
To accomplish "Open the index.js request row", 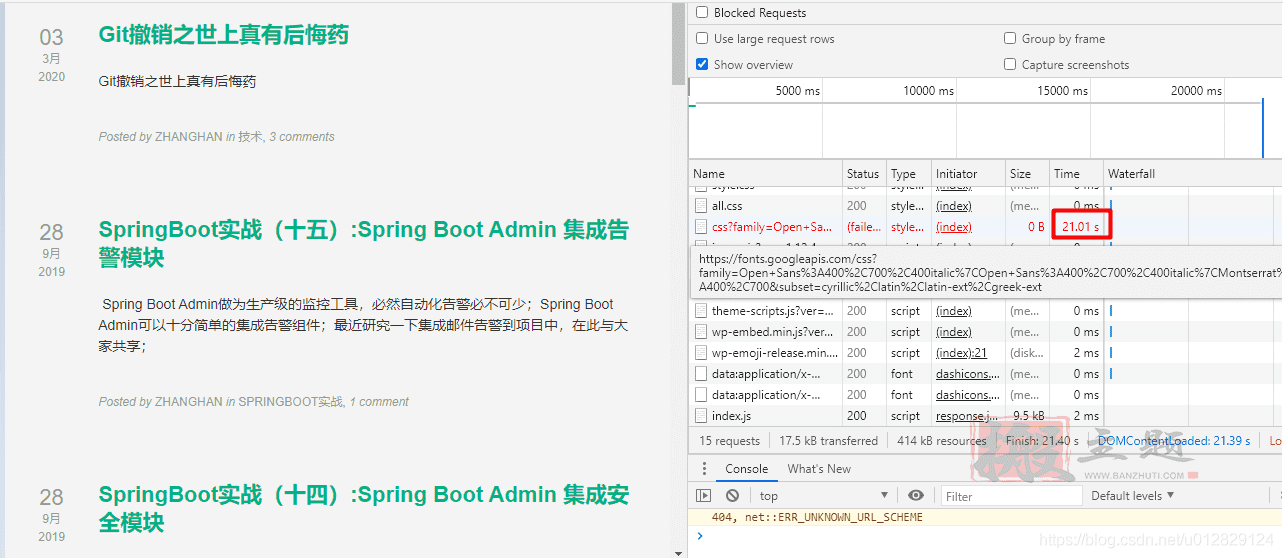I will (985, 416).
